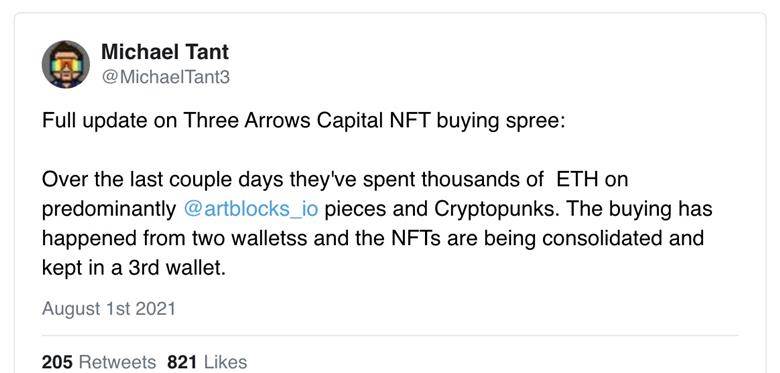Screen dimensions: 780x373
Task: Open Michael Tant's profile avatar
Action: pyautogui.click(x=66, y=65)
